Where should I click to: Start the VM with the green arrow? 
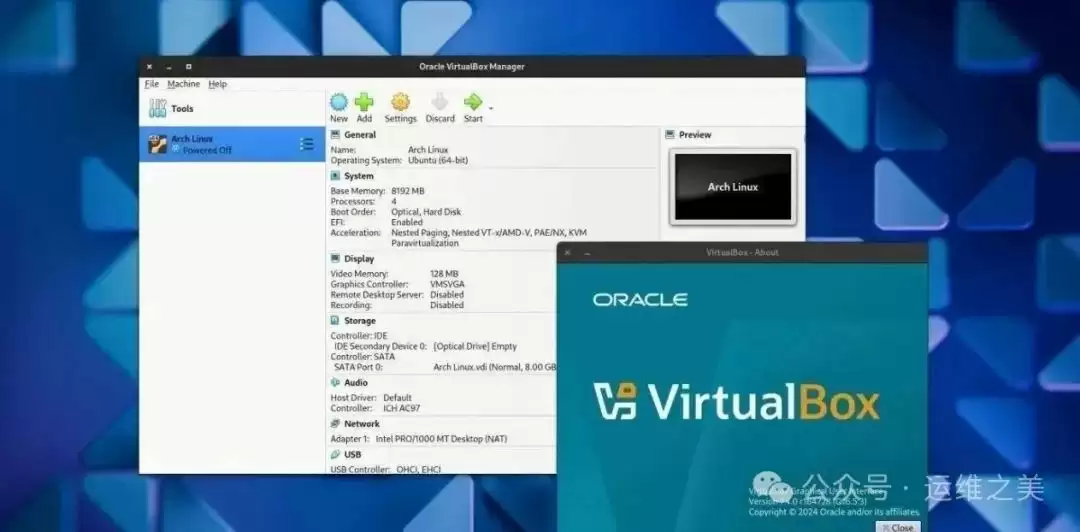pos(473,102)
